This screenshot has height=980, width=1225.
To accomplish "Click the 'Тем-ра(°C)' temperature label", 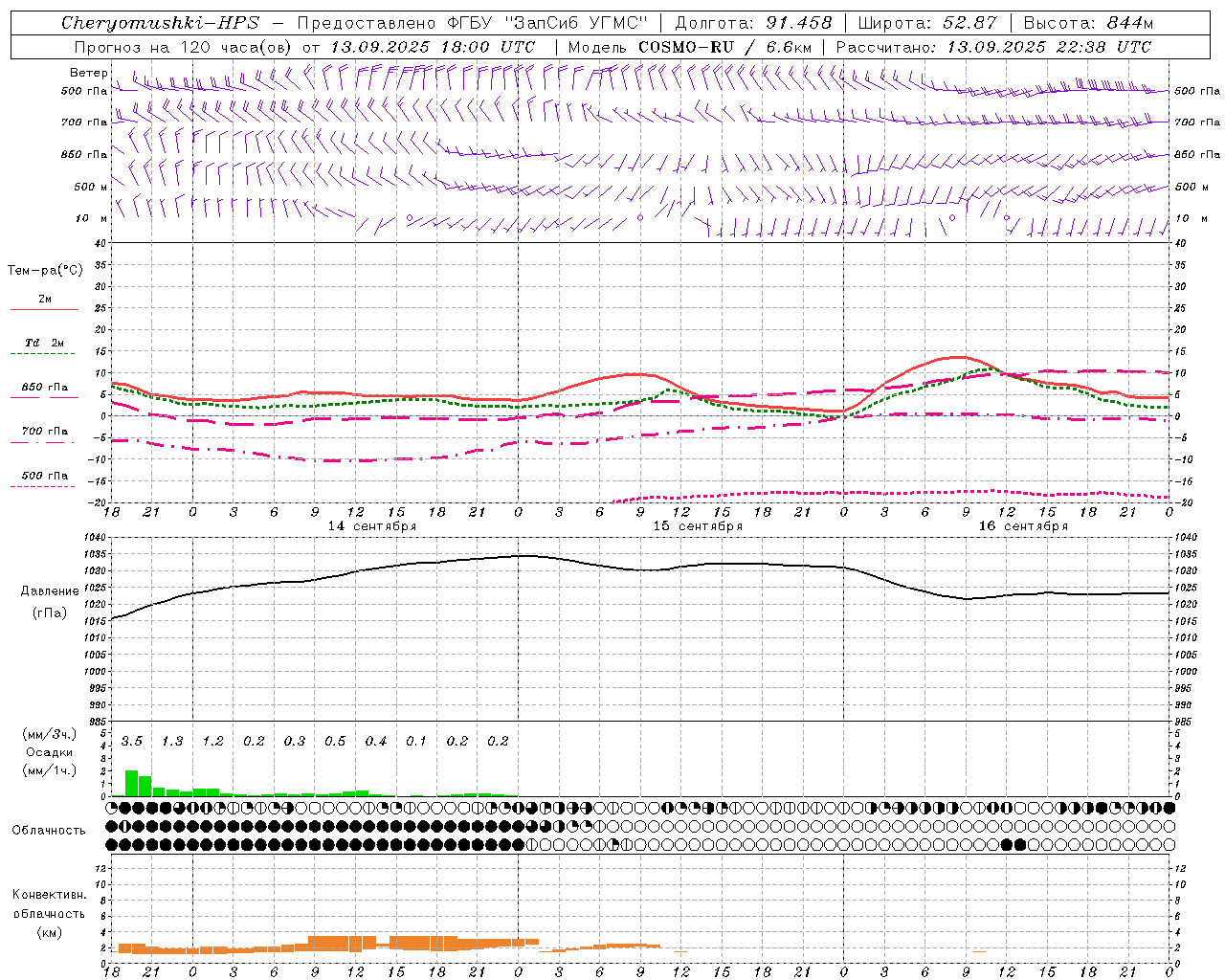I will point(45,271).
